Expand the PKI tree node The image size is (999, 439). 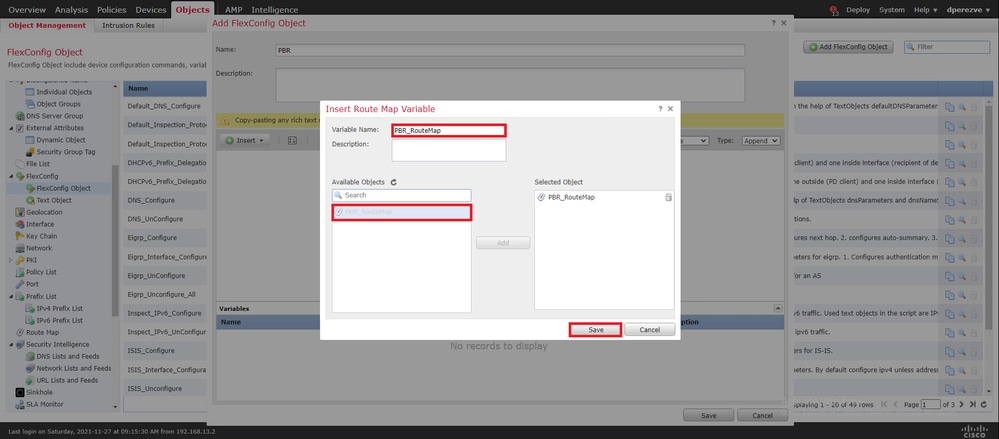[11, 260]
